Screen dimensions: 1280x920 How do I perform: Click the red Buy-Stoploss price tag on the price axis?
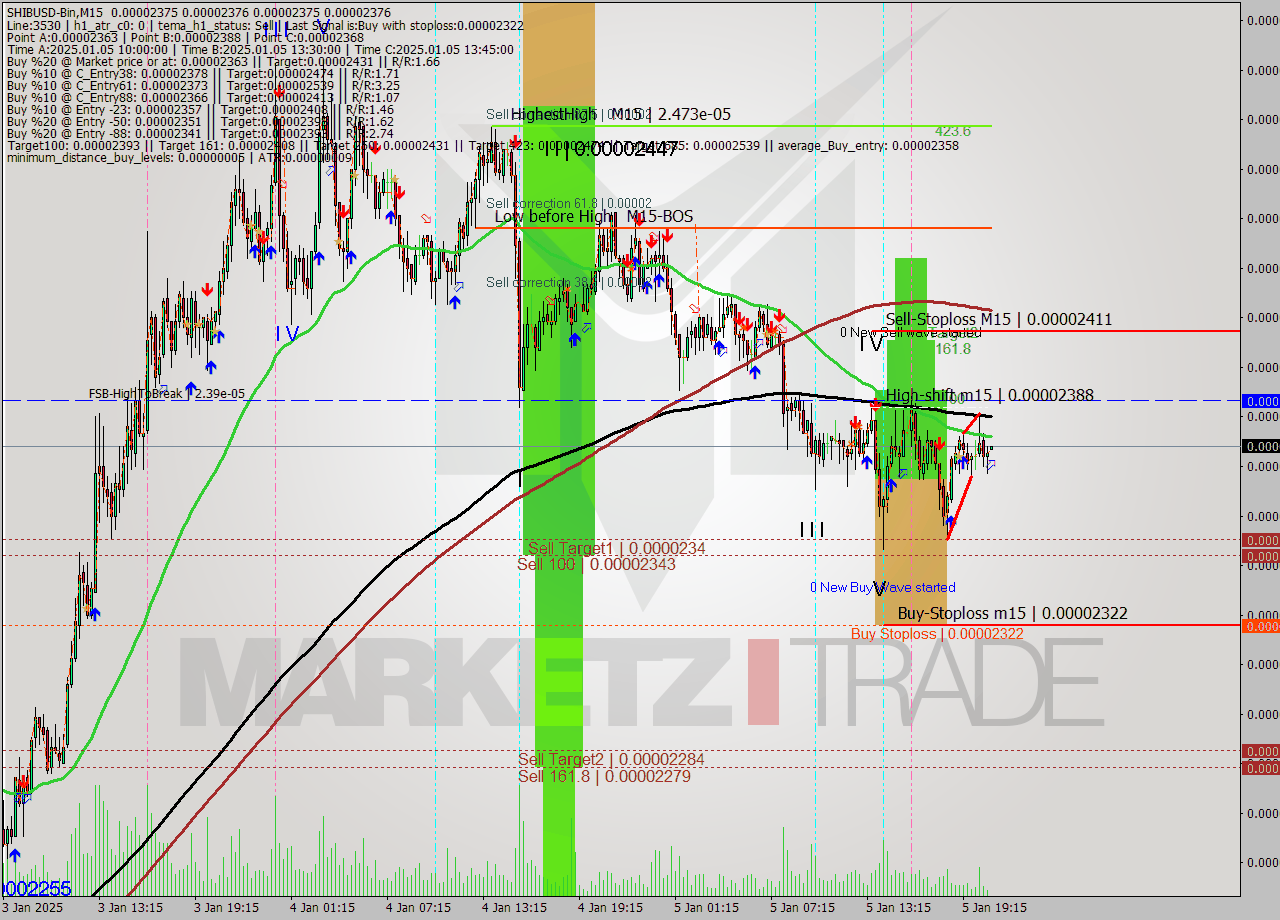tap(1260, 626)
